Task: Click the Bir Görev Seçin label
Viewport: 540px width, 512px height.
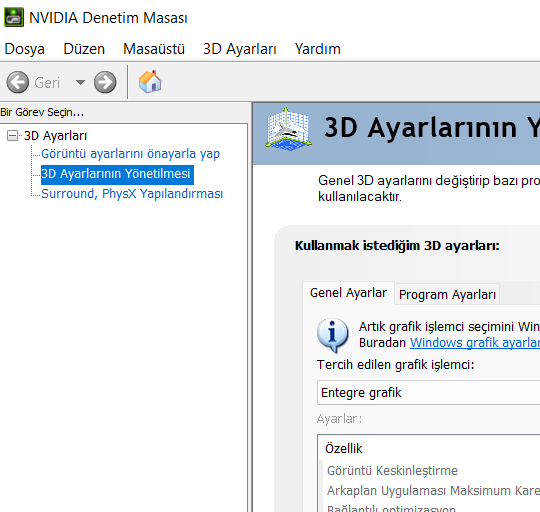Action: 42,112
